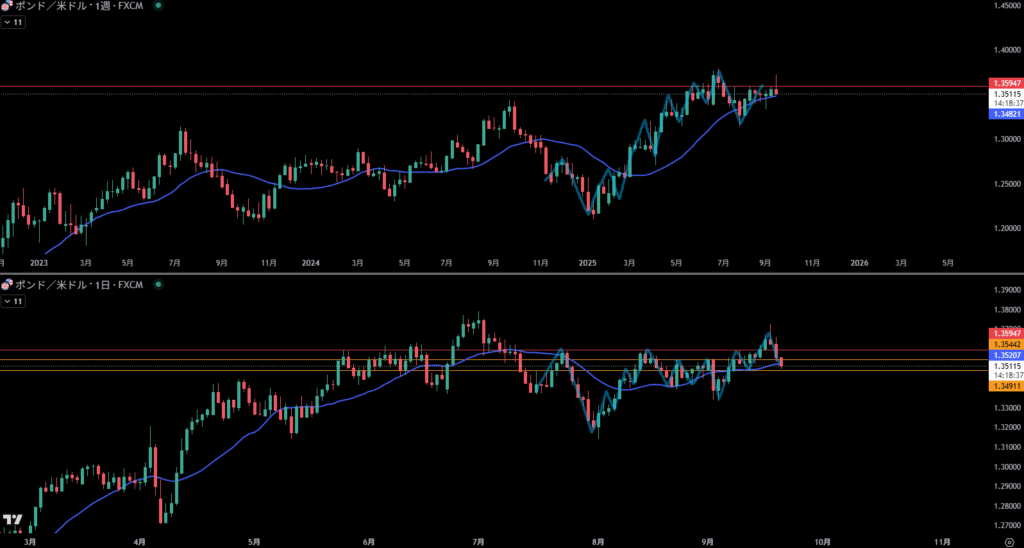Click the blue 1.34821 moving average price label
Image resolution: width=1024 pixels, height=548 pixels.
click(x=1003, y=115)
